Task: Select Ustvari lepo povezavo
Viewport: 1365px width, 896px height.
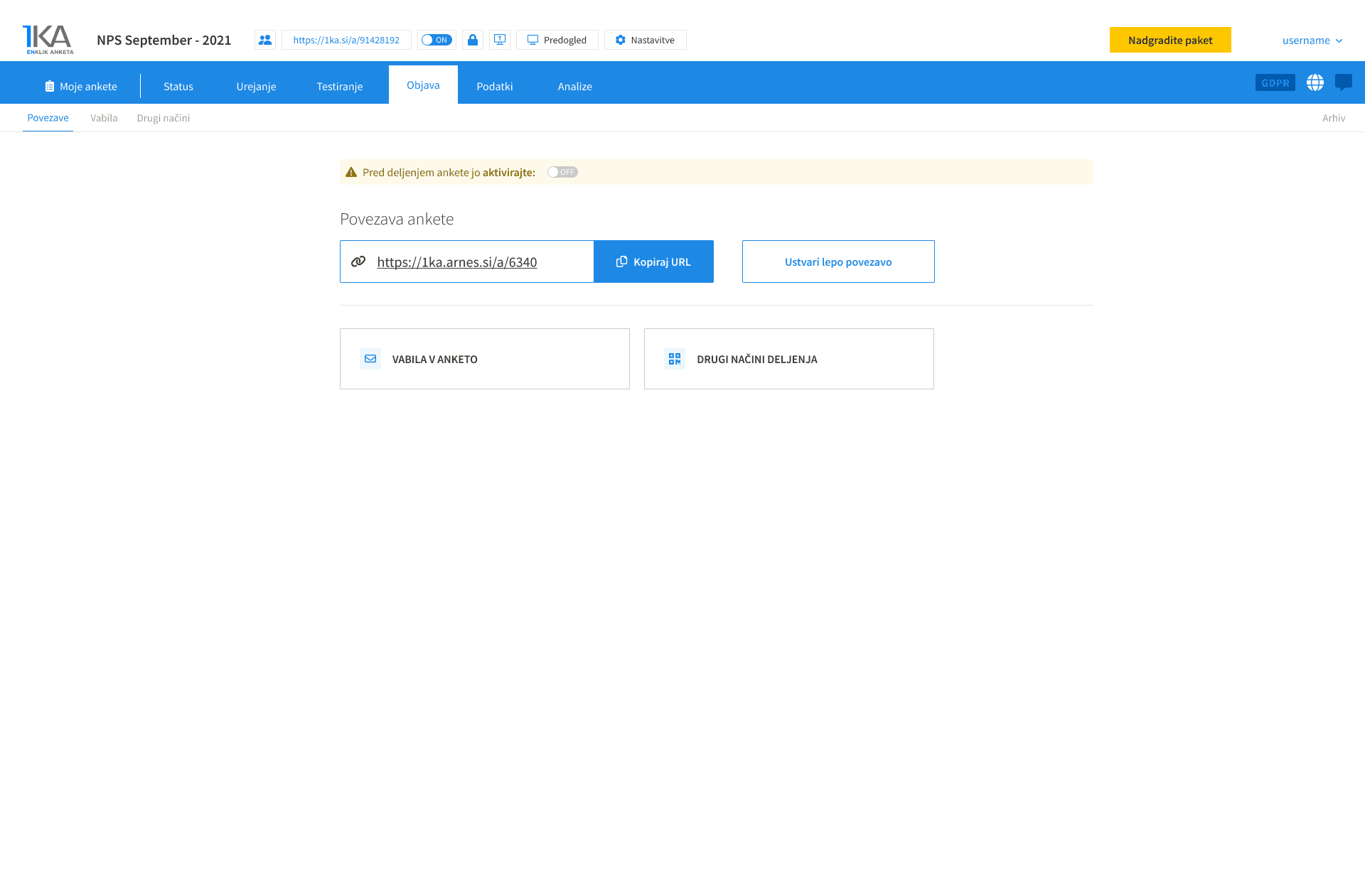Action: 838,261
